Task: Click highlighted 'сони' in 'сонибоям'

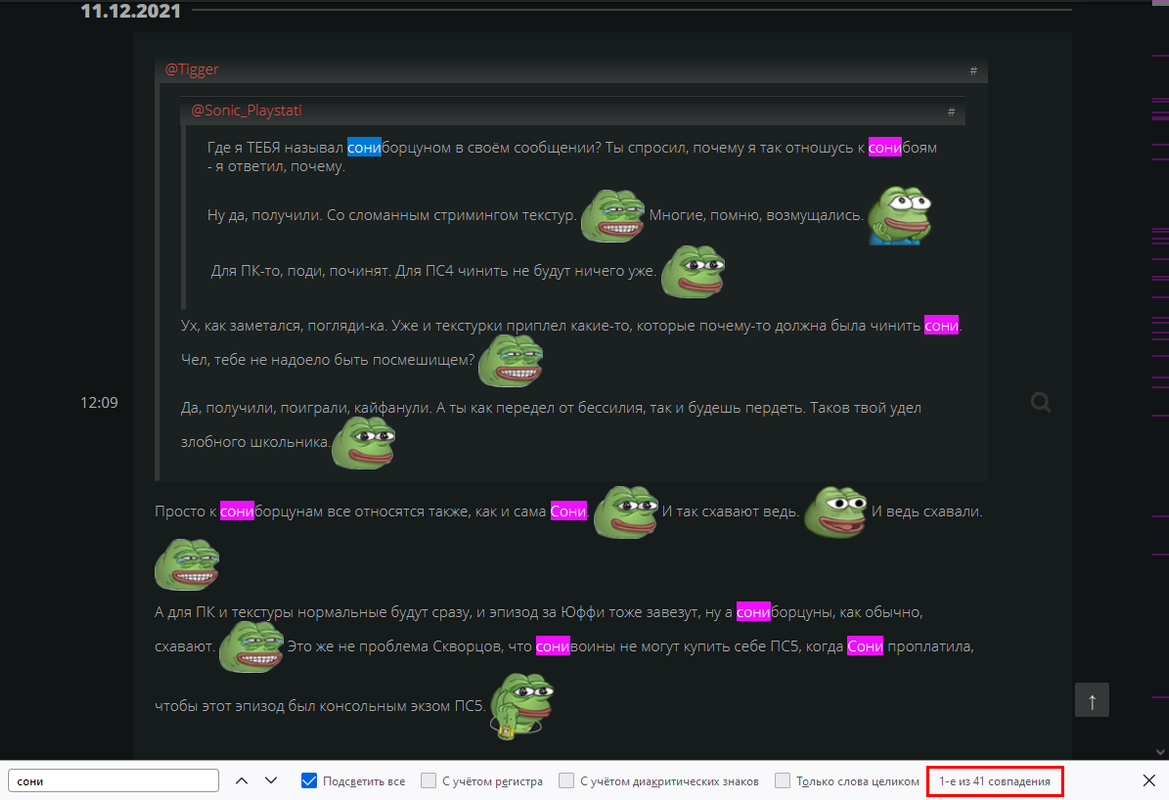Action: [x=884, y=148]
